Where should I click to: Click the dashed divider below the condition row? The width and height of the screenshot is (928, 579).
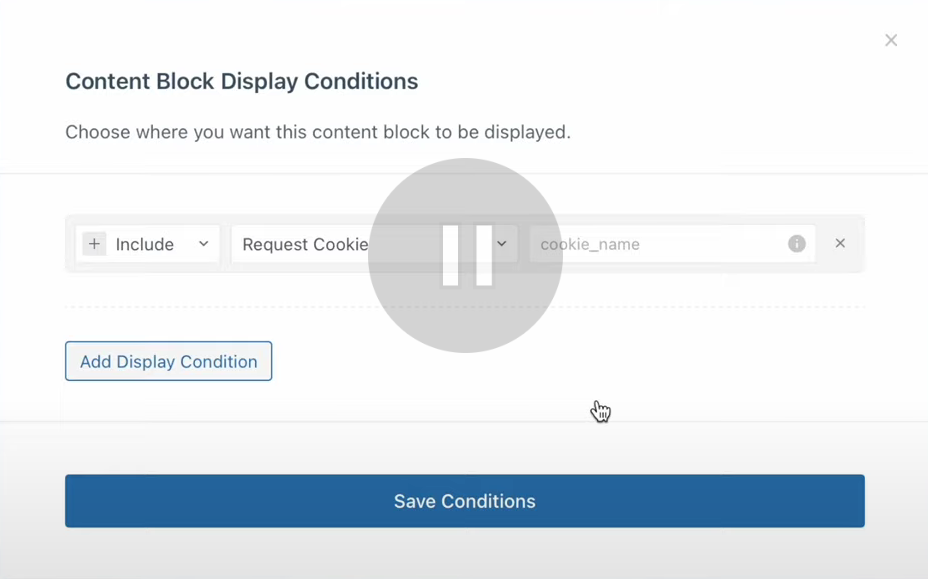(700, 307)
